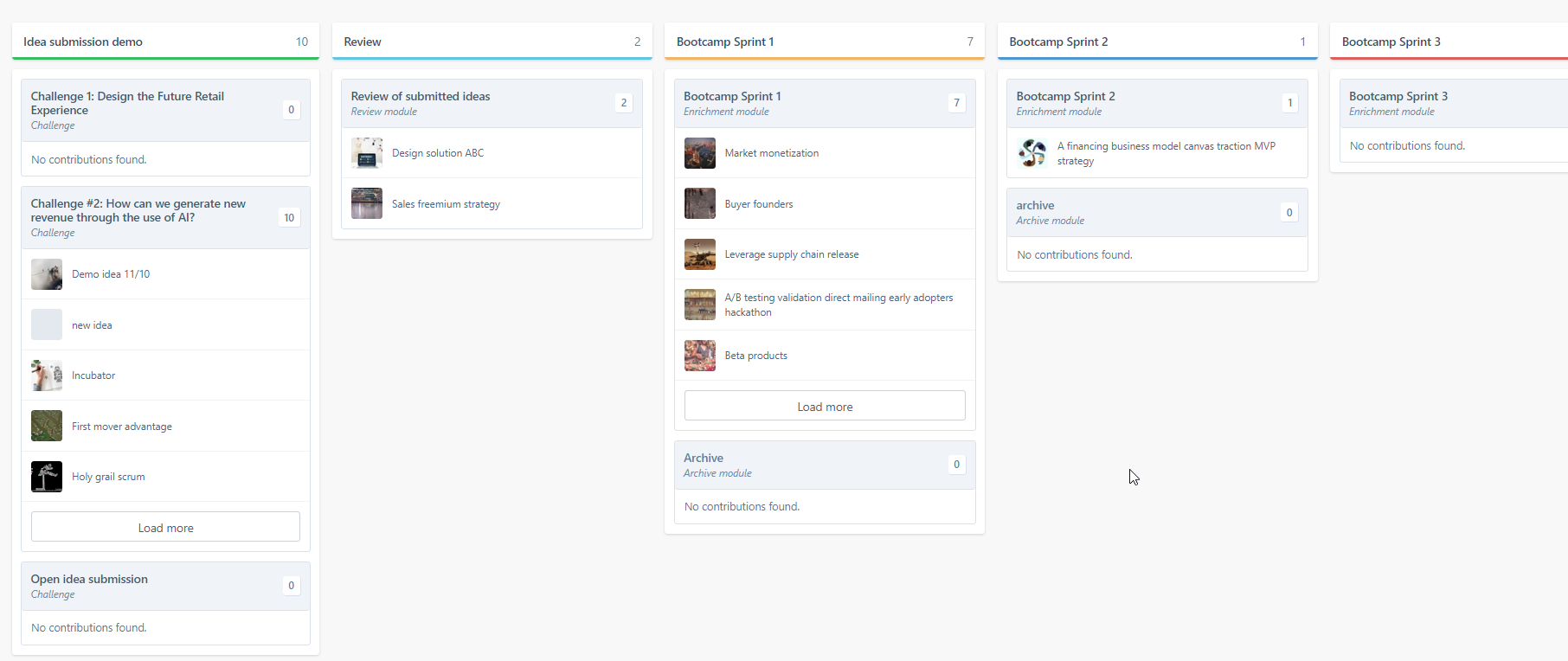
Task: Click the Incubator idea thumbnail
Action: point(47,375)
